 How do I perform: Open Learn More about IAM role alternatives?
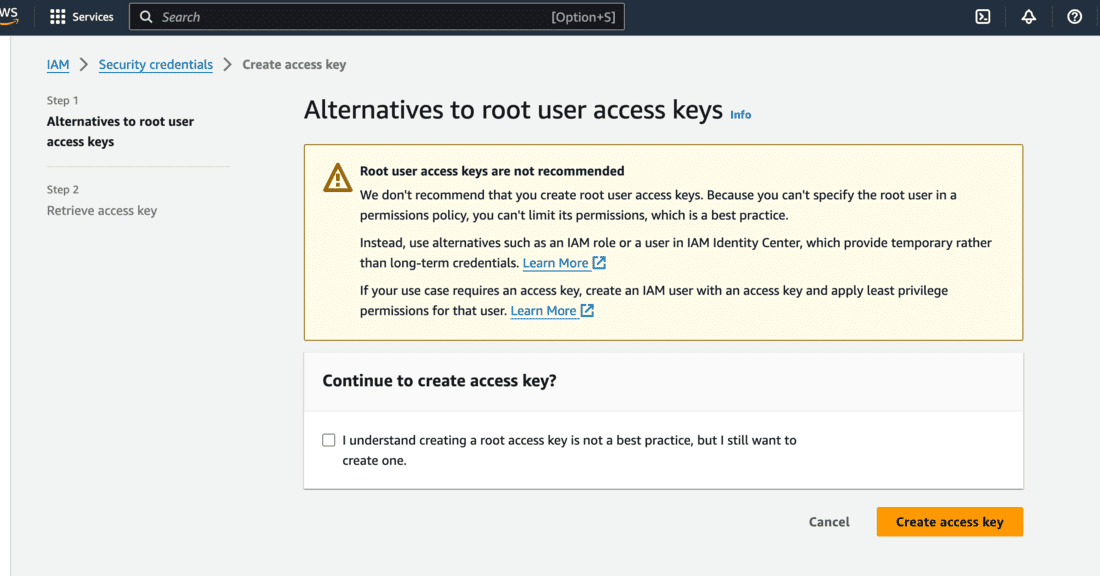click(x=555, y=263)
